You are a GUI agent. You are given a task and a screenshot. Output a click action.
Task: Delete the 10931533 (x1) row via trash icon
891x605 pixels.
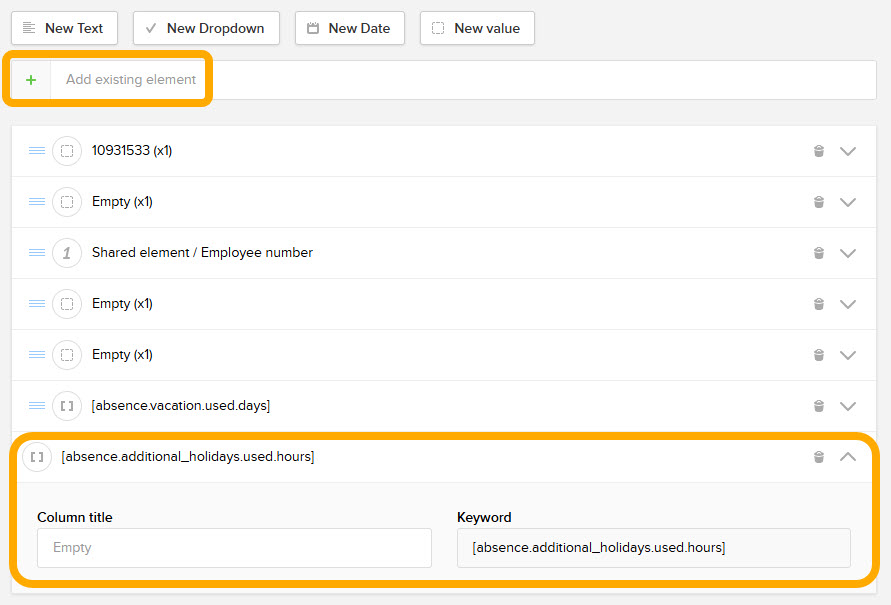point(818,151)
